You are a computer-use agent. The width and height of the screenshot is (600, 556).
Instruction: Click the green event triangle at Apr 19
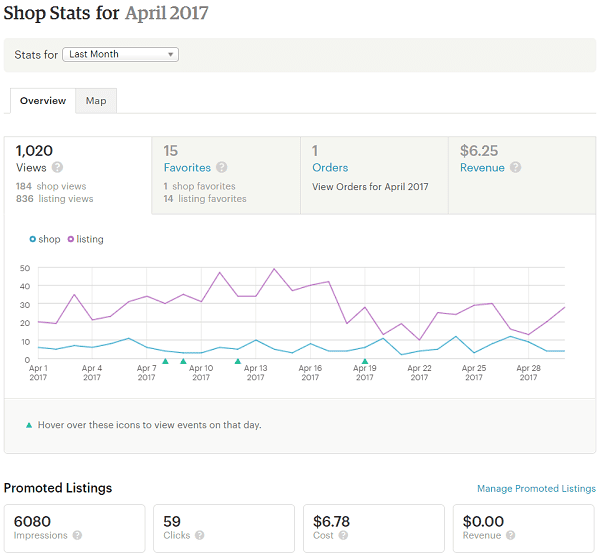pyautogui.click(x=365, y=361)
